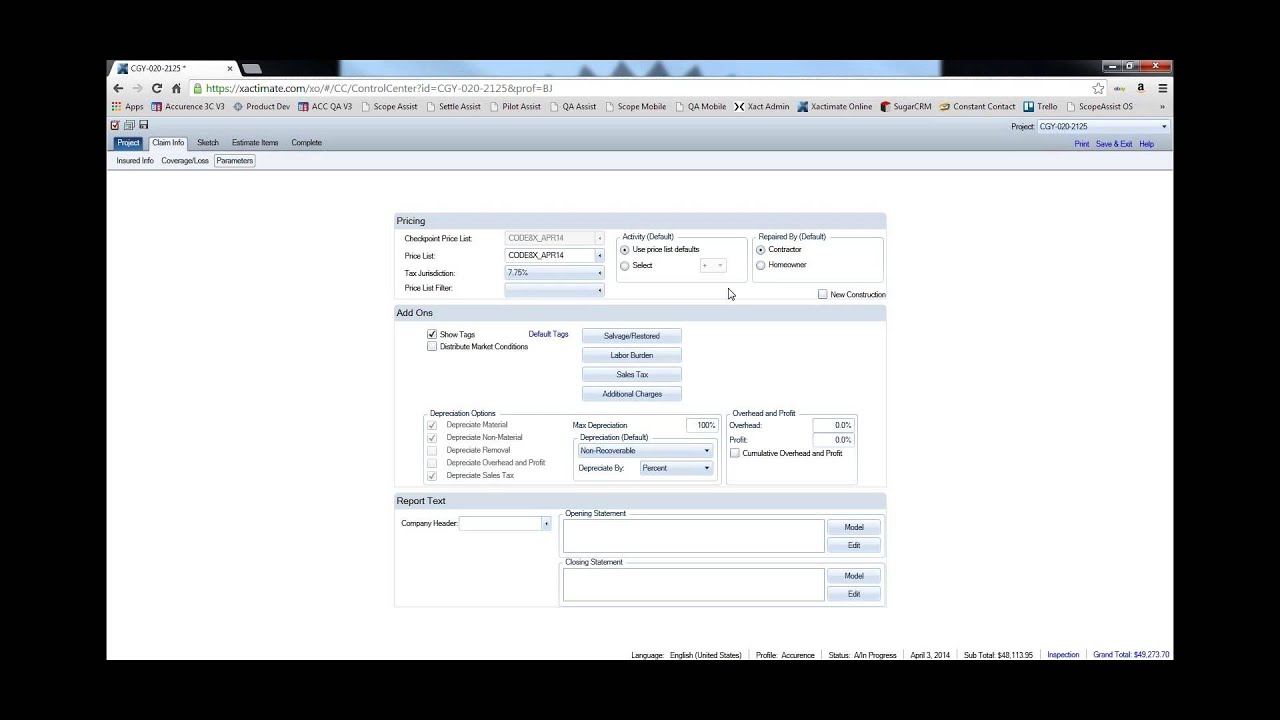Open the ACC QA V3 bookmark
The height and width of the screenshot is (720, 1280).
[x=325, y=106]
